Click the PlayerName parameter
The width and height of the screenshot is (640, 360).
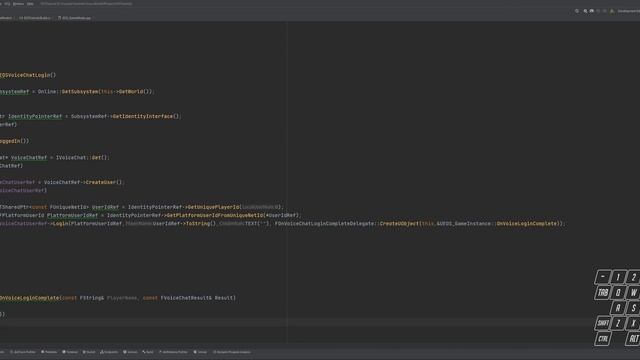click(x=122, y=298)
